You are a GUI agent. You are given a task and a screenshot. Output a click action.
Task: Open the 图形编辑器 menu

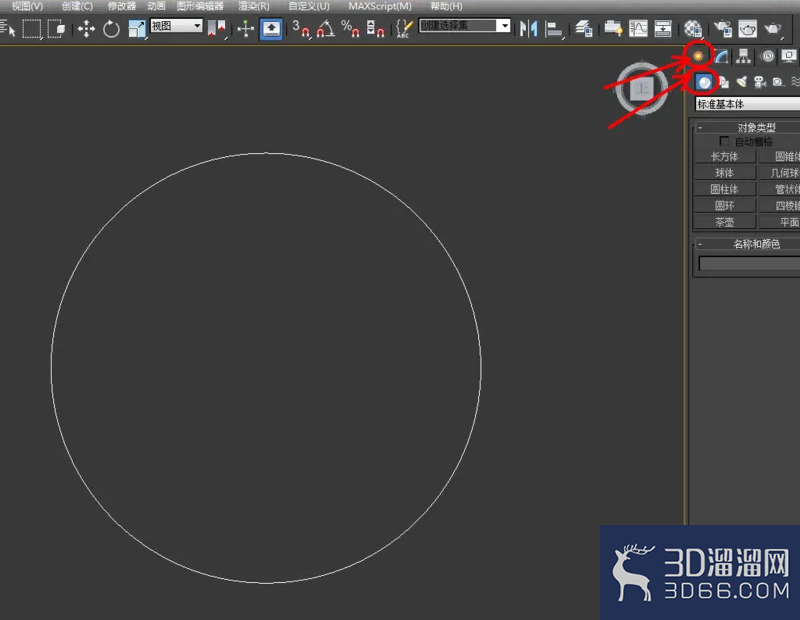point(200,6)
